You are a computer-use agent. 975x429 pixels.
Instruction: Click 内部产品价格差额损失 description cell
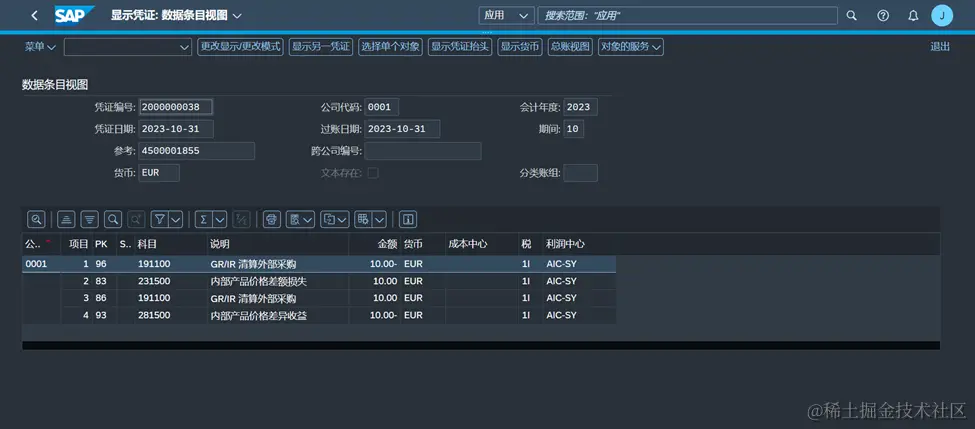coord(277,281)
